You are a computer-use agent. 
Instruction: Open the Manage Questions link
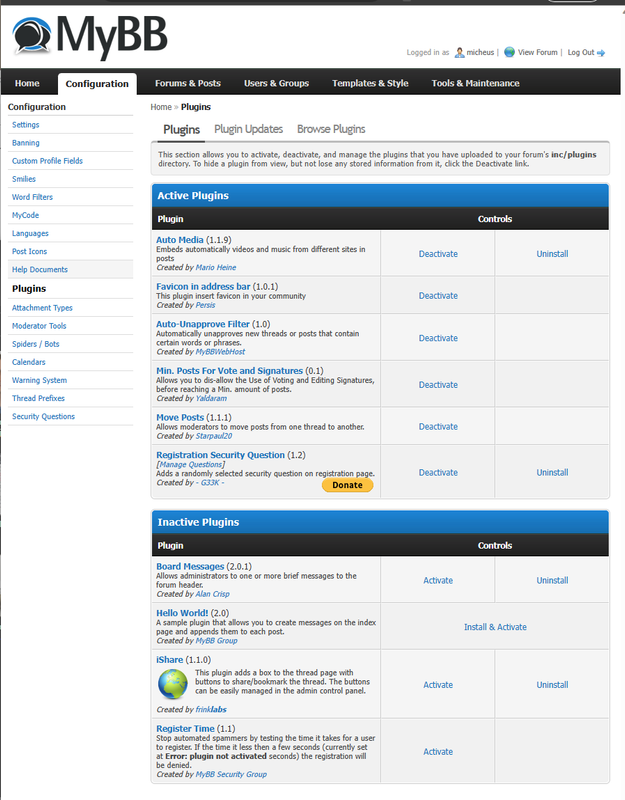(190, 464)
